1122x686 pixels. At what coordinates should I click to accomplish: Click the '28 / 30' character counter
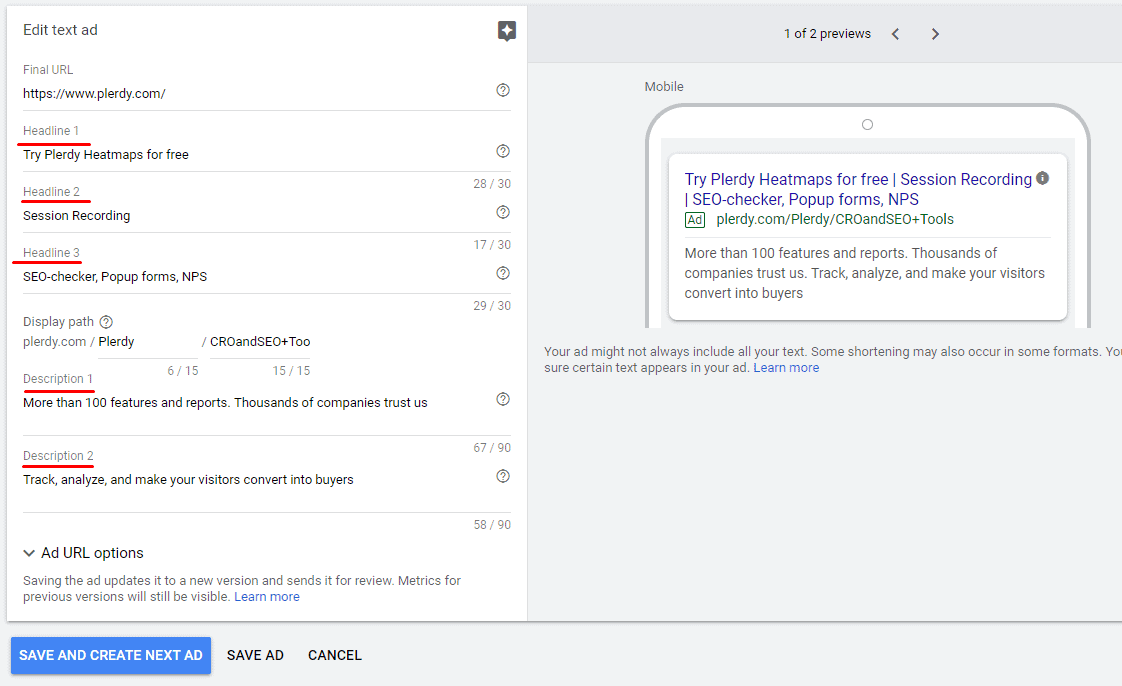pyautogui.click(x=492, y=184)
